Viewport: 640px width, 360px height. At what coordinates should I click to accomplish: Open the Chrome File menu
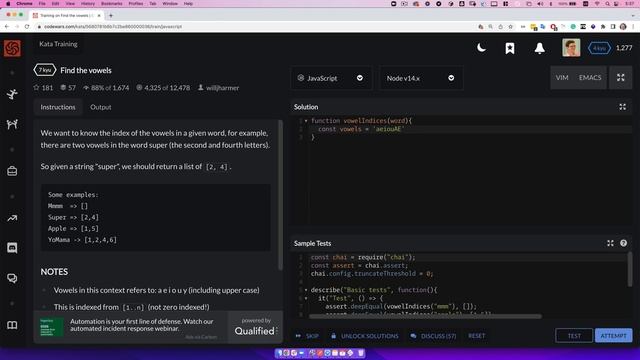42,4
